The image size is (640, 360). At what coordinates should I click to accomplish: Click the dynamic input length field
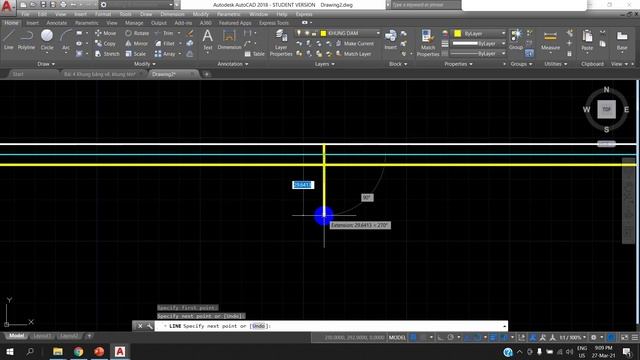pos(303,185)
